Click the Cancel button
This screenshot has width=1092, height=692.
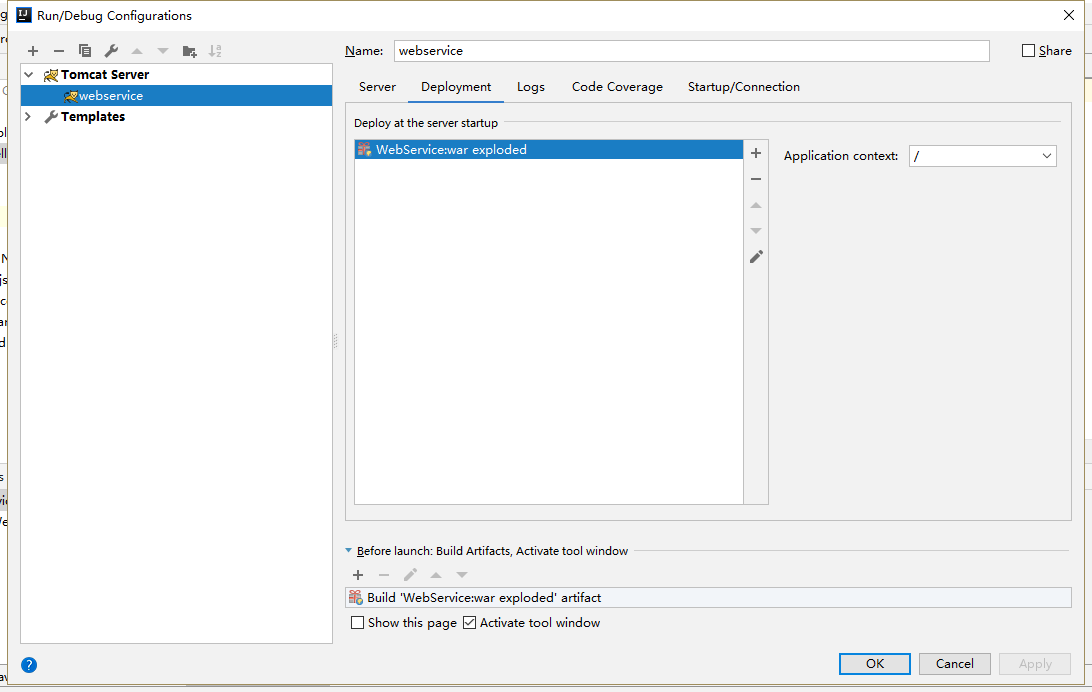[955, 664]
